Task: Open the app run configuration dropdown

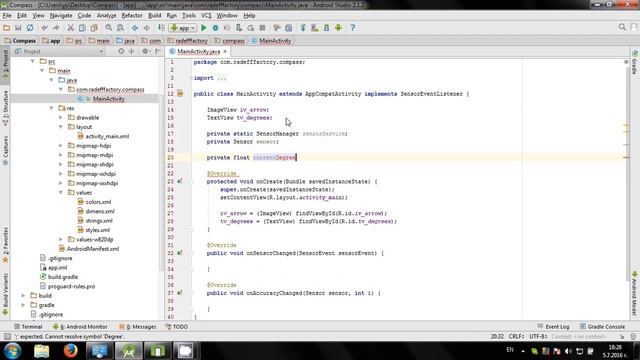Action: pos(183,28)
